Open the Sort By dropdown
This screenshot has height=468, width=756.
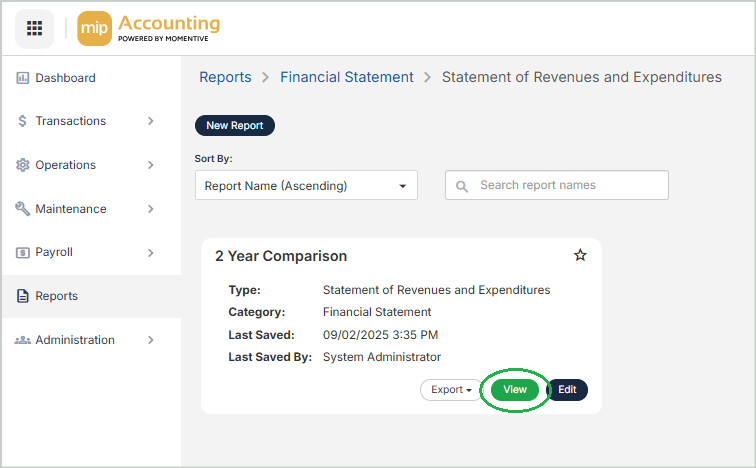pyautogui.click(x=306, y=186)
